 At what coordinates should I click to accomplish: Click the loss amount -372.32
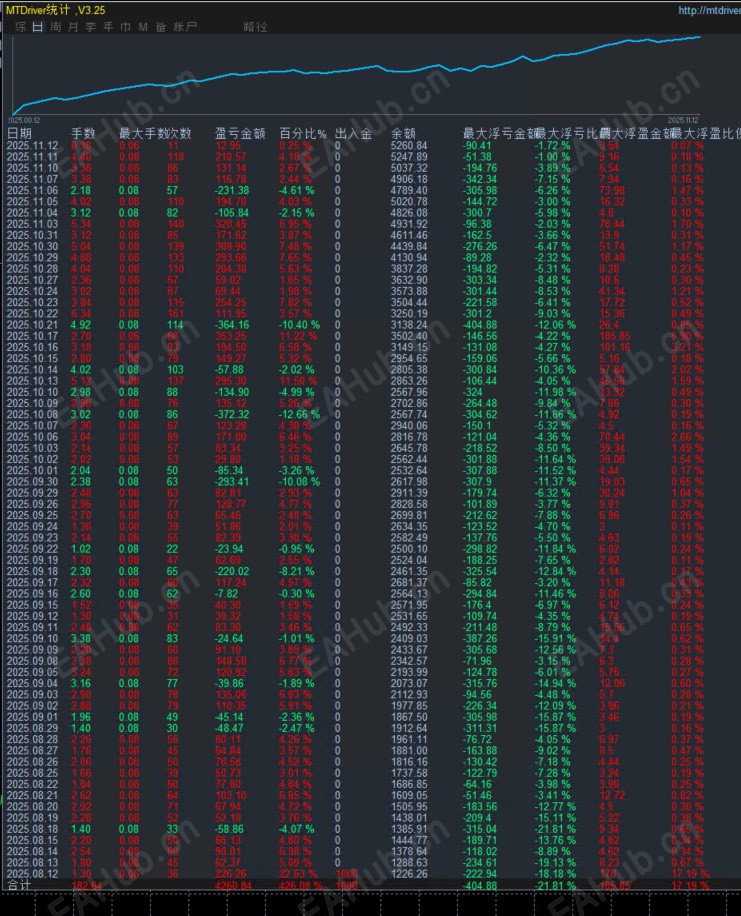tap(231, 414)
